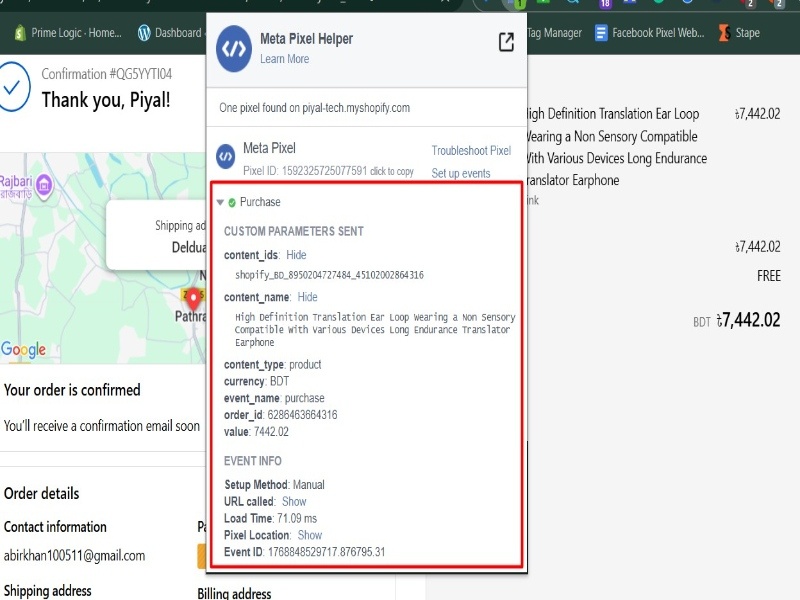Click the CUSTOM PARAMETERS SENT heading
The image size is (800, 600).
(294, 232)
